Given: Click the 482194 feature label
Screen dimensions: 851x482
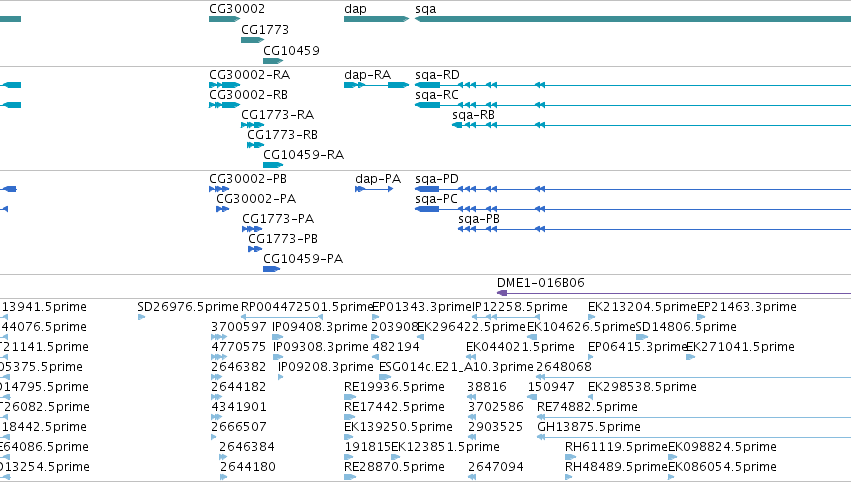Looking at the screenshot, I should pos(396,347).
